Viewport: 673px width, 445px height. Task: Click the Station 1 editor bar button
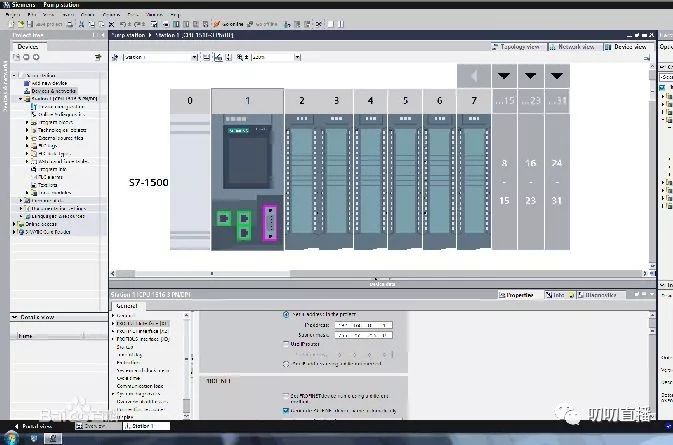pyautogui.click(x=146, y=426)
